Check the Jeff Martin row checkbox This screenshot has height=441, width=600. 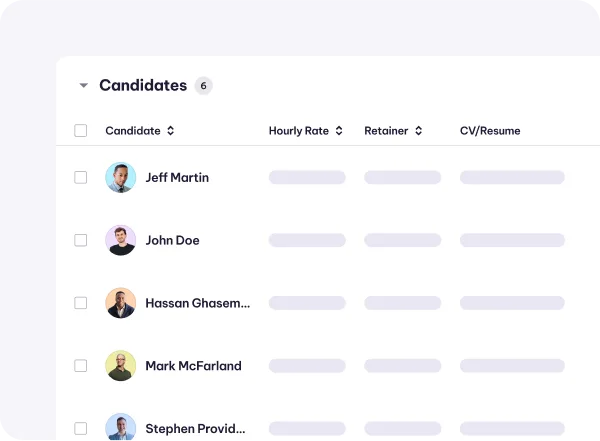coord(81,177)
